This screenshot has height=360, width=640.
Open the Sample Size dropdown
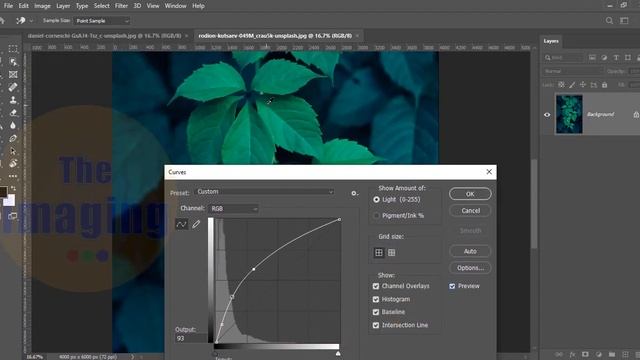point(102,20)
